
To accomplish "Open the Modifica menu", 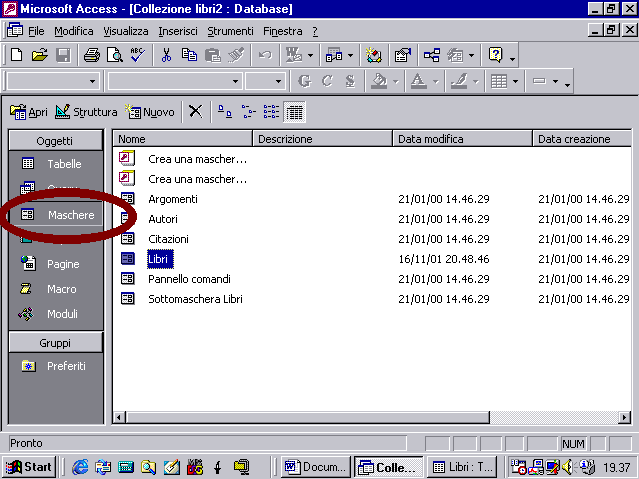I will (x=74, y=31).
